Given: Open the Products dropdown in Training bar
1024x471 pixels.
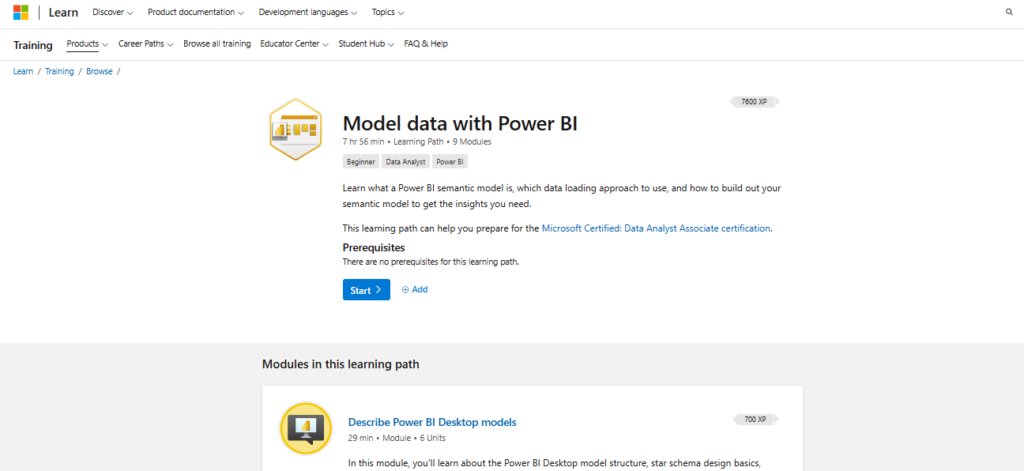Looking at the screenshot, I should pos(87,44).
